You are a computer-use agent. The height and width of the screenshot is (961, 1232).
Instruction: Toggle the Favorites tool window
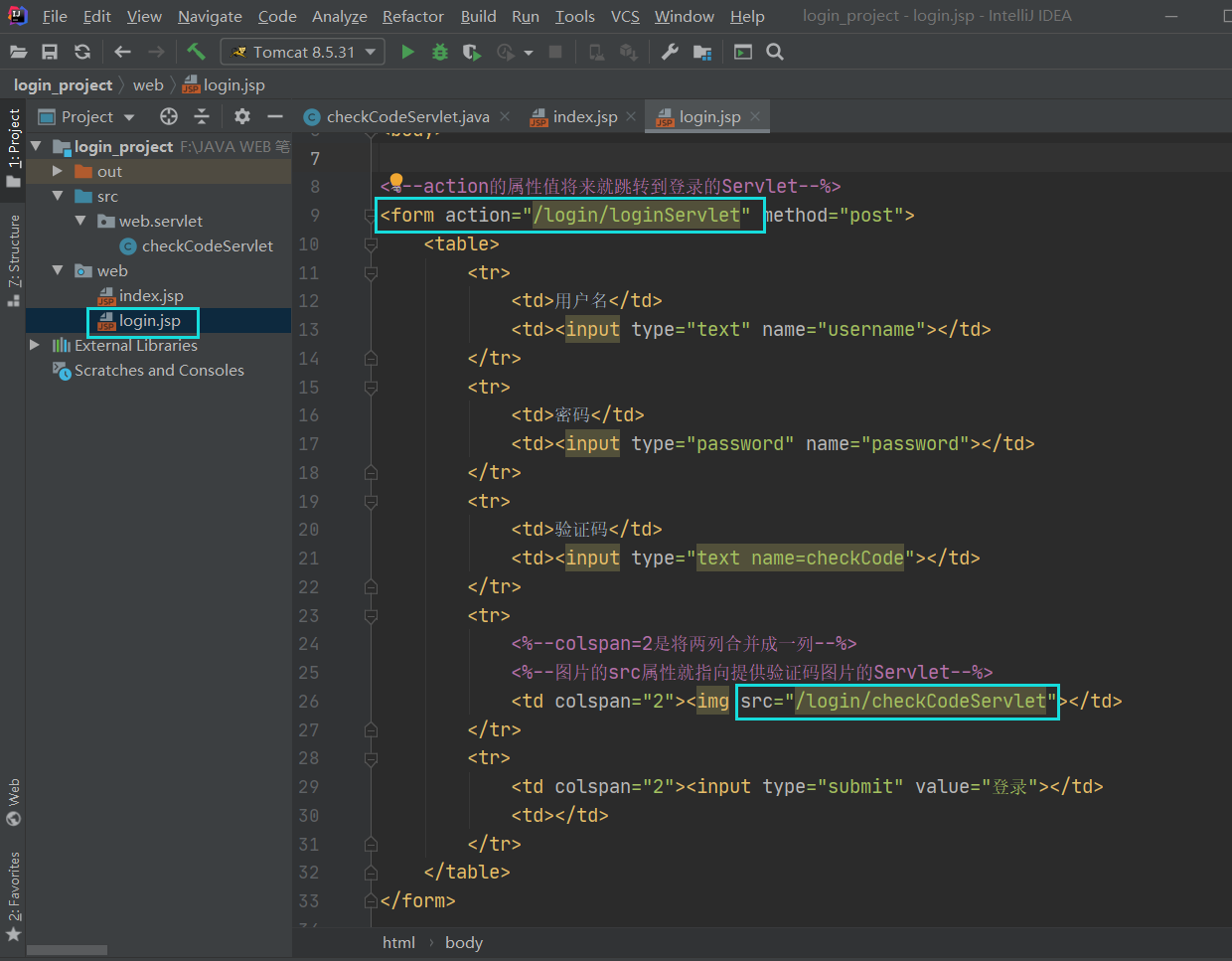point(13,897)
